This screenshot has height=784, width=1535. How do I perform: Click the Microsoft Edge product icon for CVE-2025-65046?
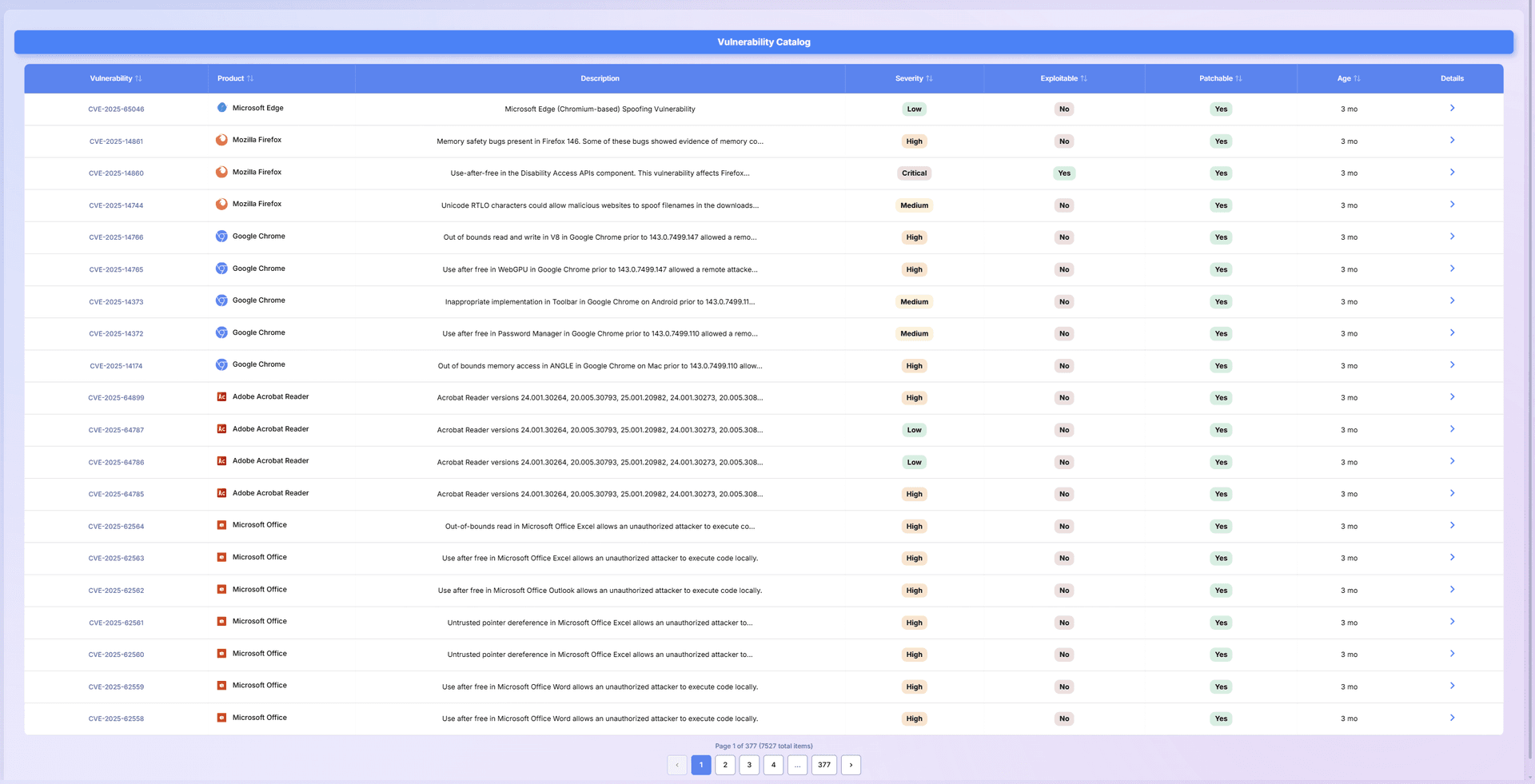coord(221,108)
